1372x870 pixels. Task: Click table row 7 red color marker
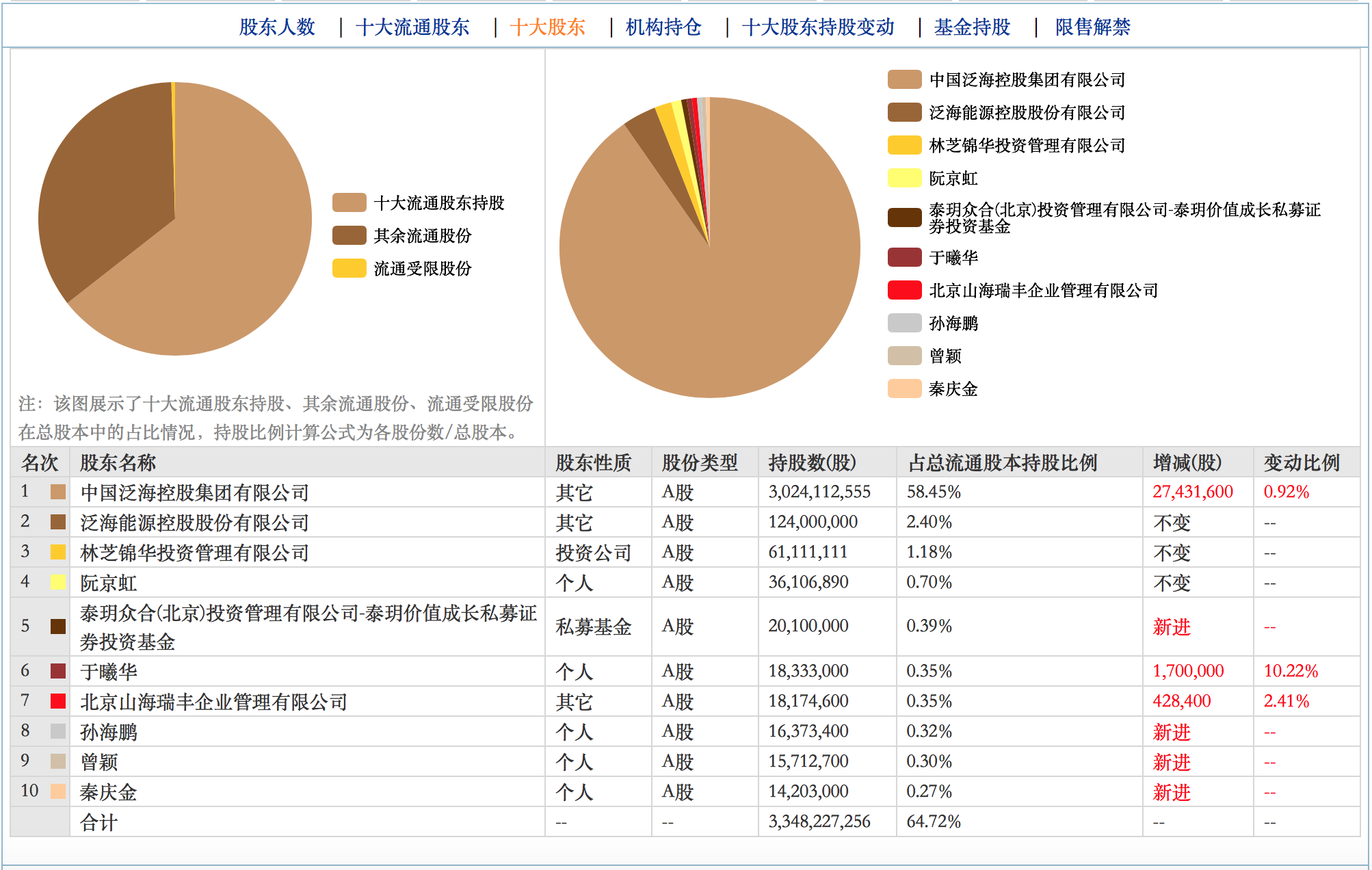pos(58,701)
